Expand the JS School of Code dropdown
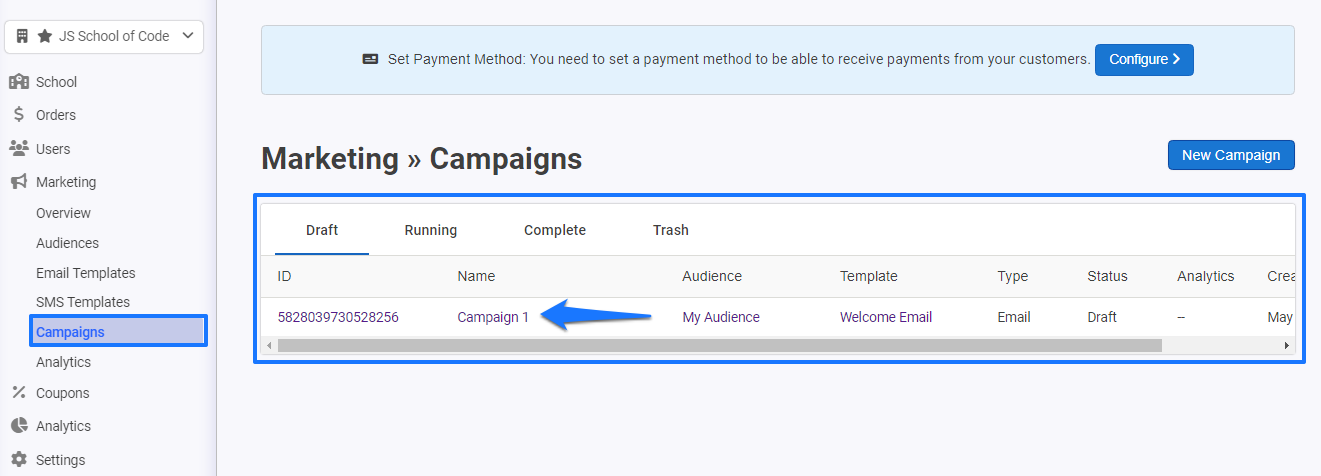The height and width of the screenshot is (476, 1321). pos(104,36)
